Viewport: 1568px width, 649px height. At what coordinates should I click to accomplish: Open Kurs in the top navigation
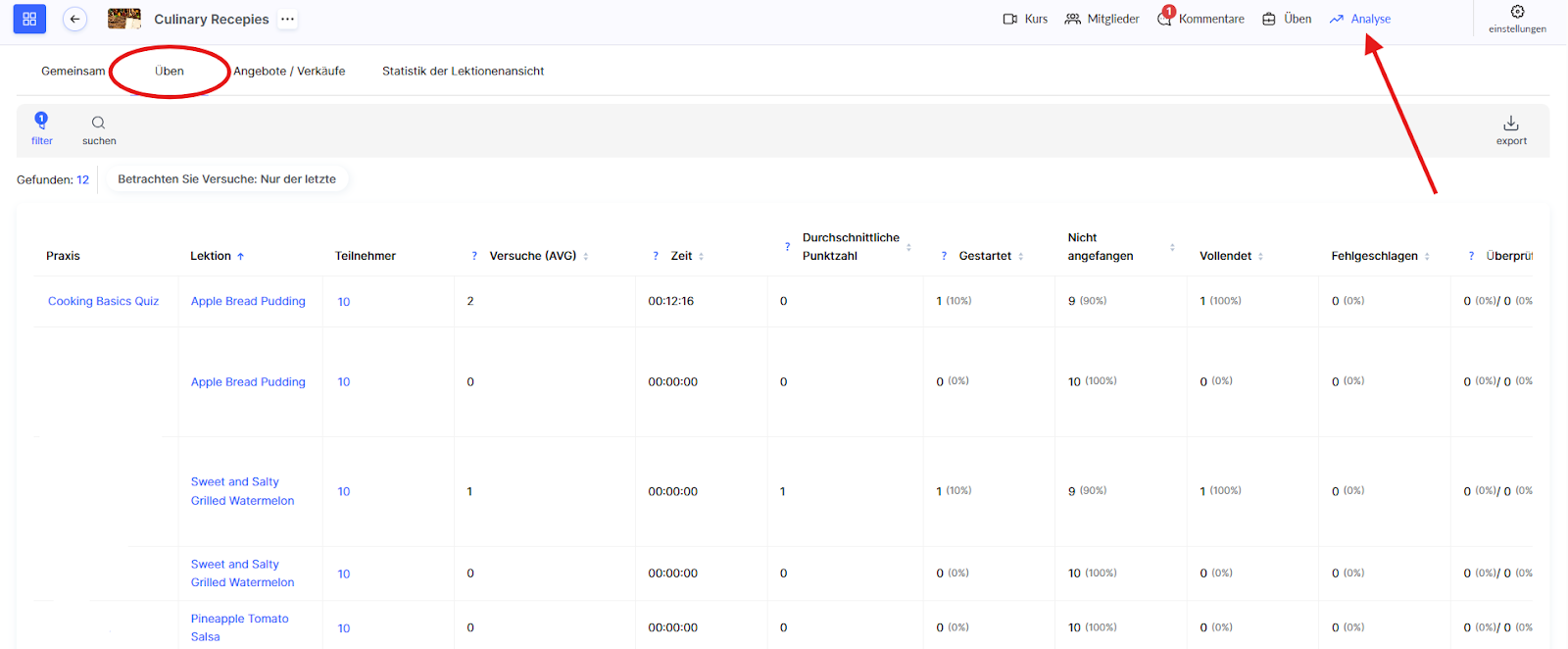[x=1025, y=19]
